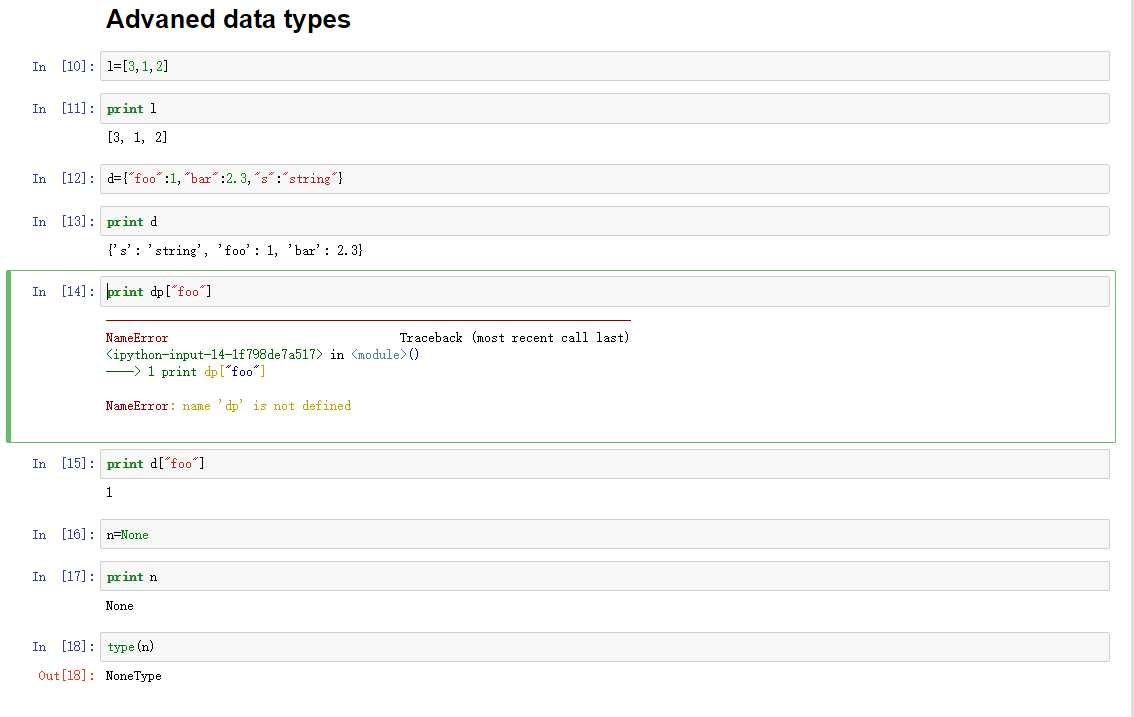Image resolution: width=1134 pixels, height=717 pixels.
Task: Click the ipython-input-14 traceback line
Action: [x=263, y=355]
